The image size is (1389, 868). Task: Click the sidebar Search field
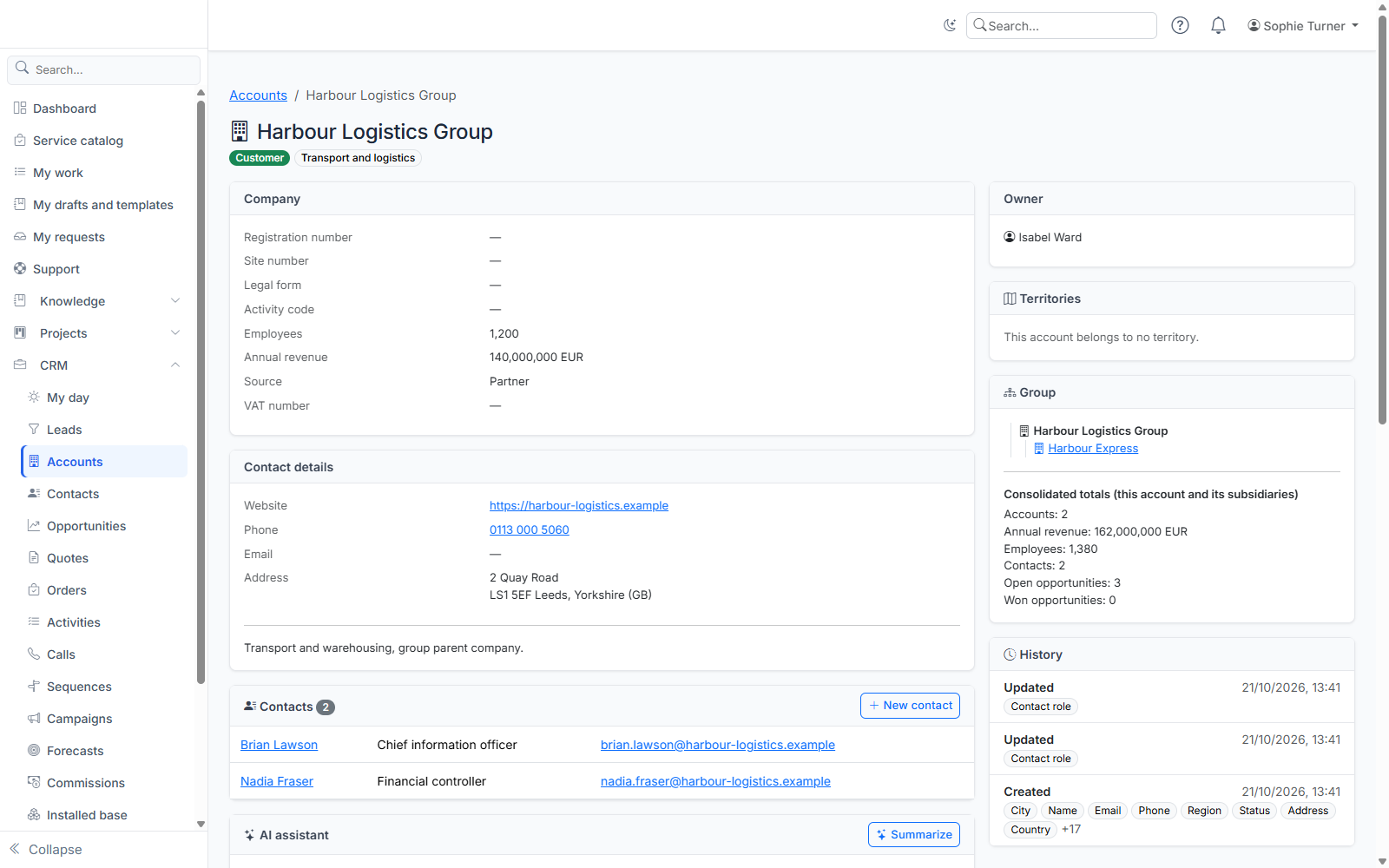[104, 69]
